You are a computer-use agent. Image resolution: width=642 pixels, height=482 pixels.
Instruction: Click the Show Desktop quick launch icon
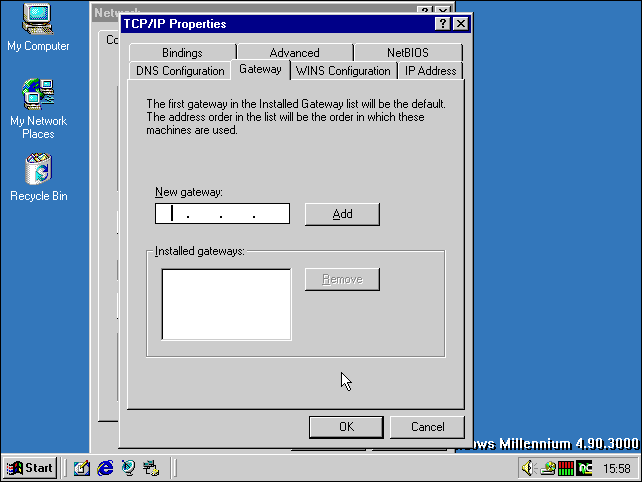click(x=82, y=468)
